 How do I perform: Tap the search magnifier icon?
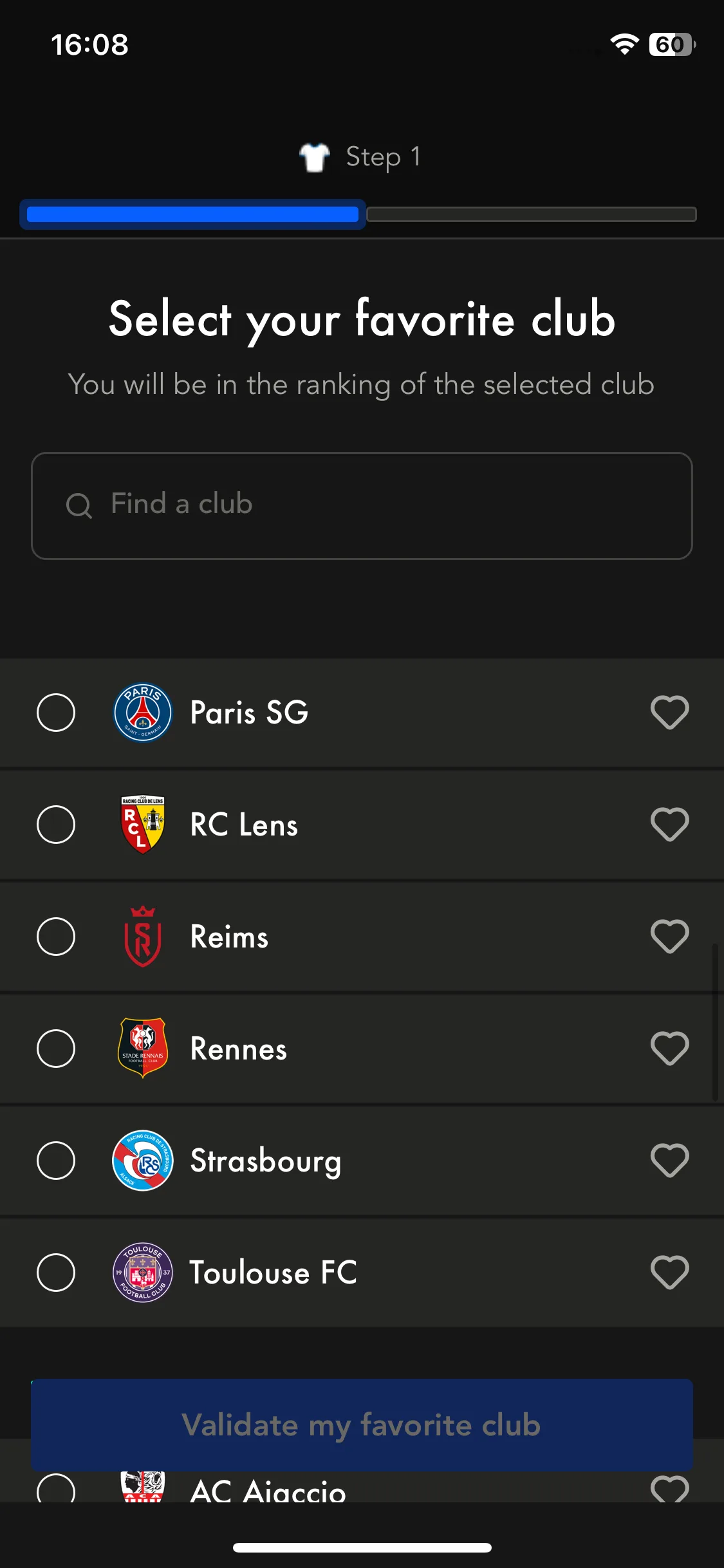point(79,505)
